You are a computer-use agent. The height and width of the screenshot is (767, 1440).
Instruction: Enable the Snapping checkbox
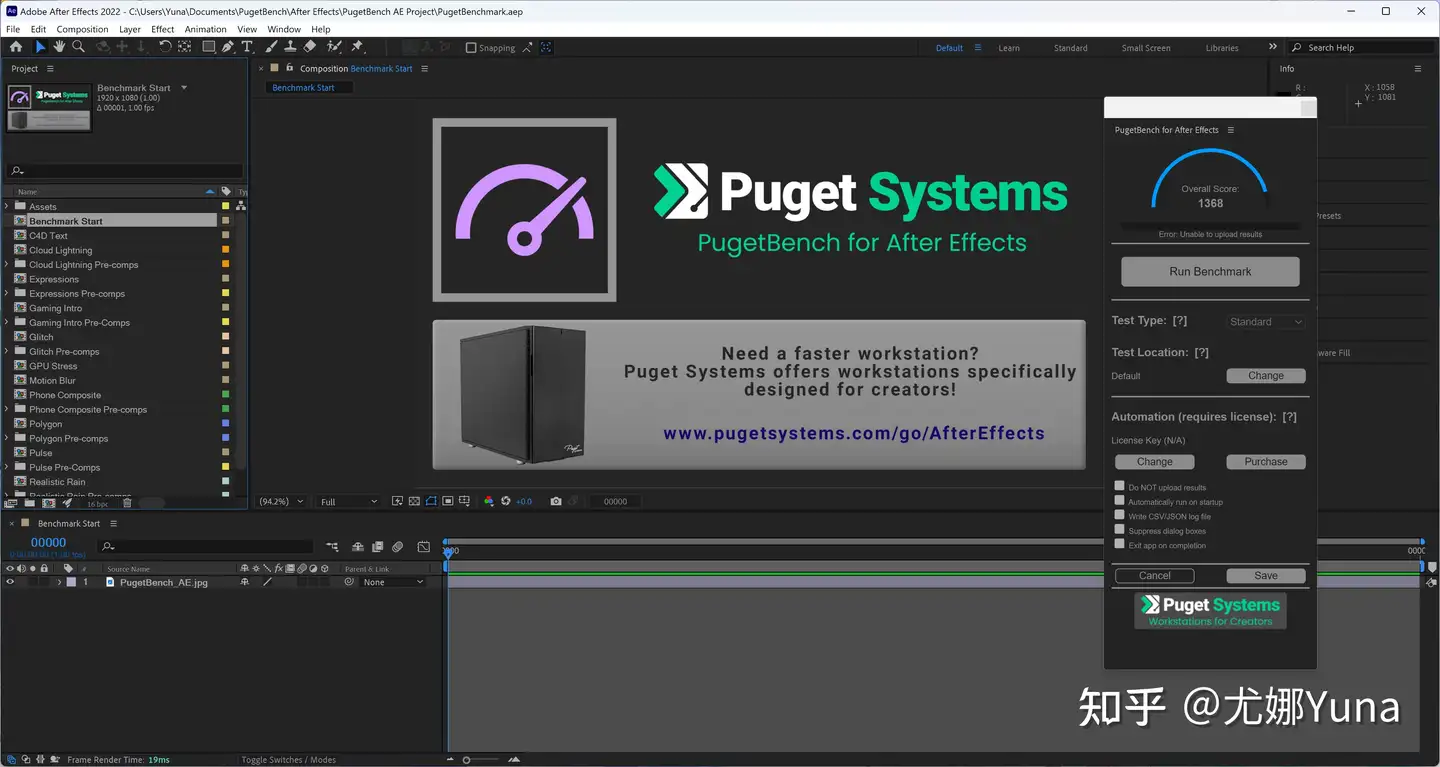tap(471, 48)
